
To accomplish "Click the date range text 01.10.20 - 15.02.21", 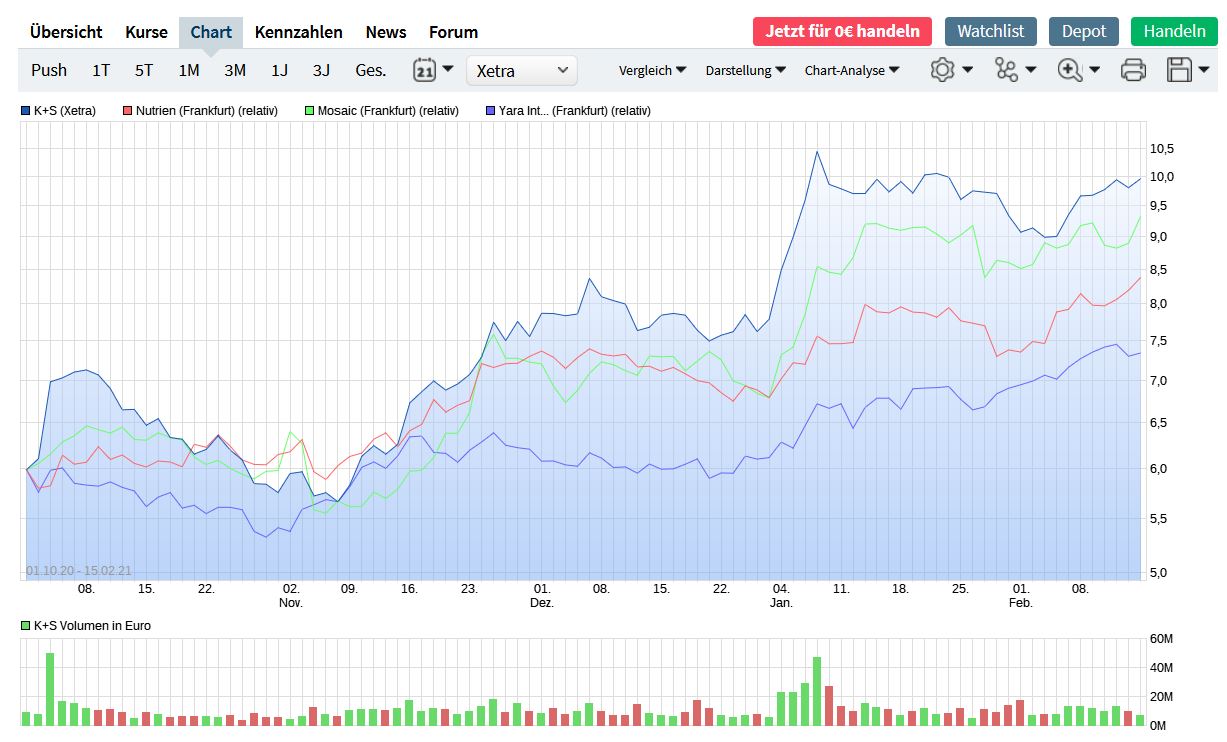I will [x=78, y=571].
